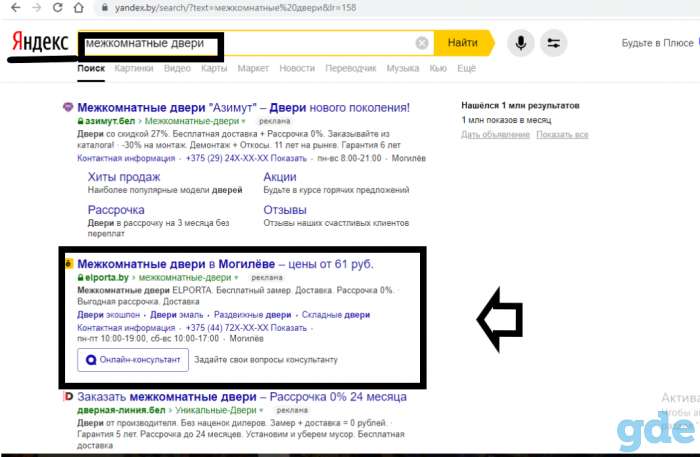
Task: Click into the Yandex search field
Action: (x=256, y=43)
